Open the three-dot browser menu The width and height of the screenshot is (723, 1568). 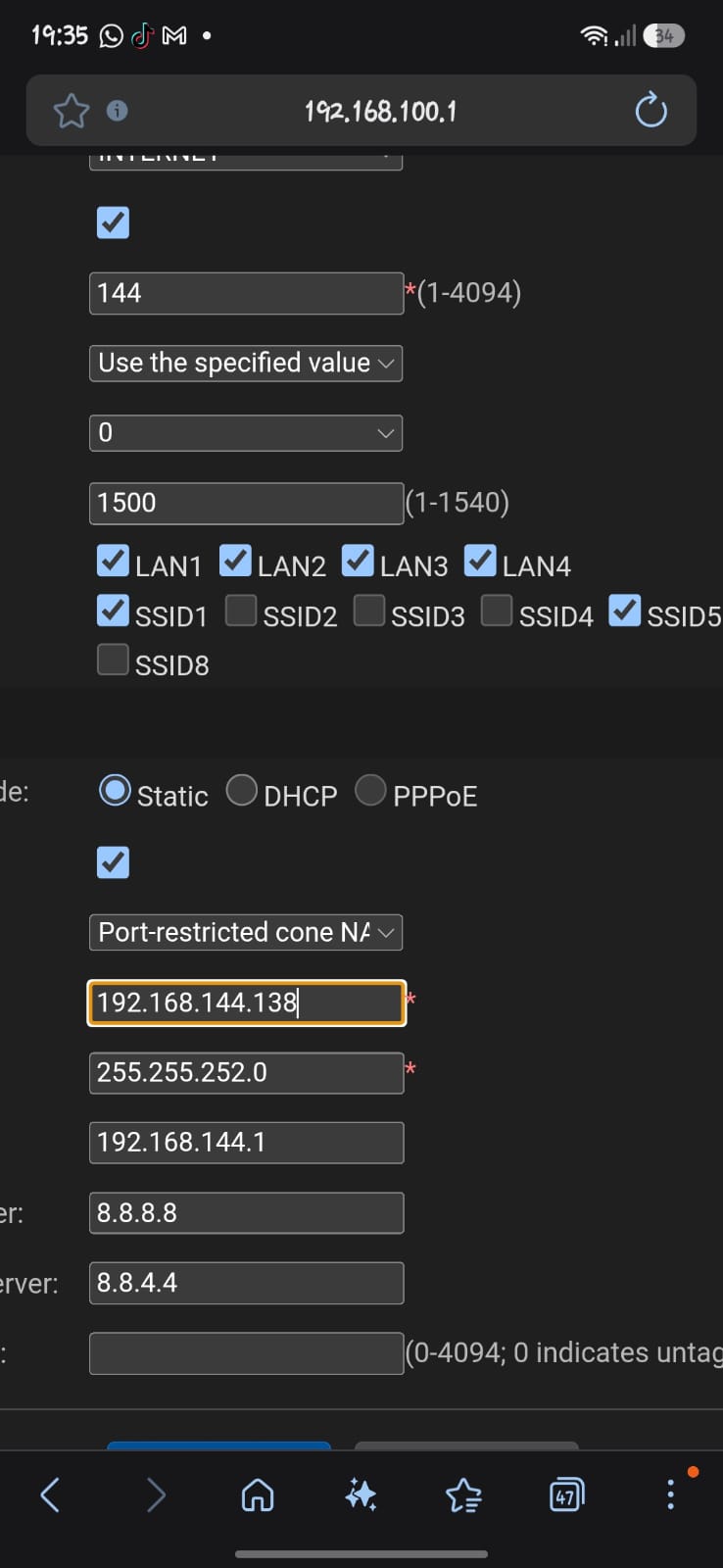coord(670,1494)
